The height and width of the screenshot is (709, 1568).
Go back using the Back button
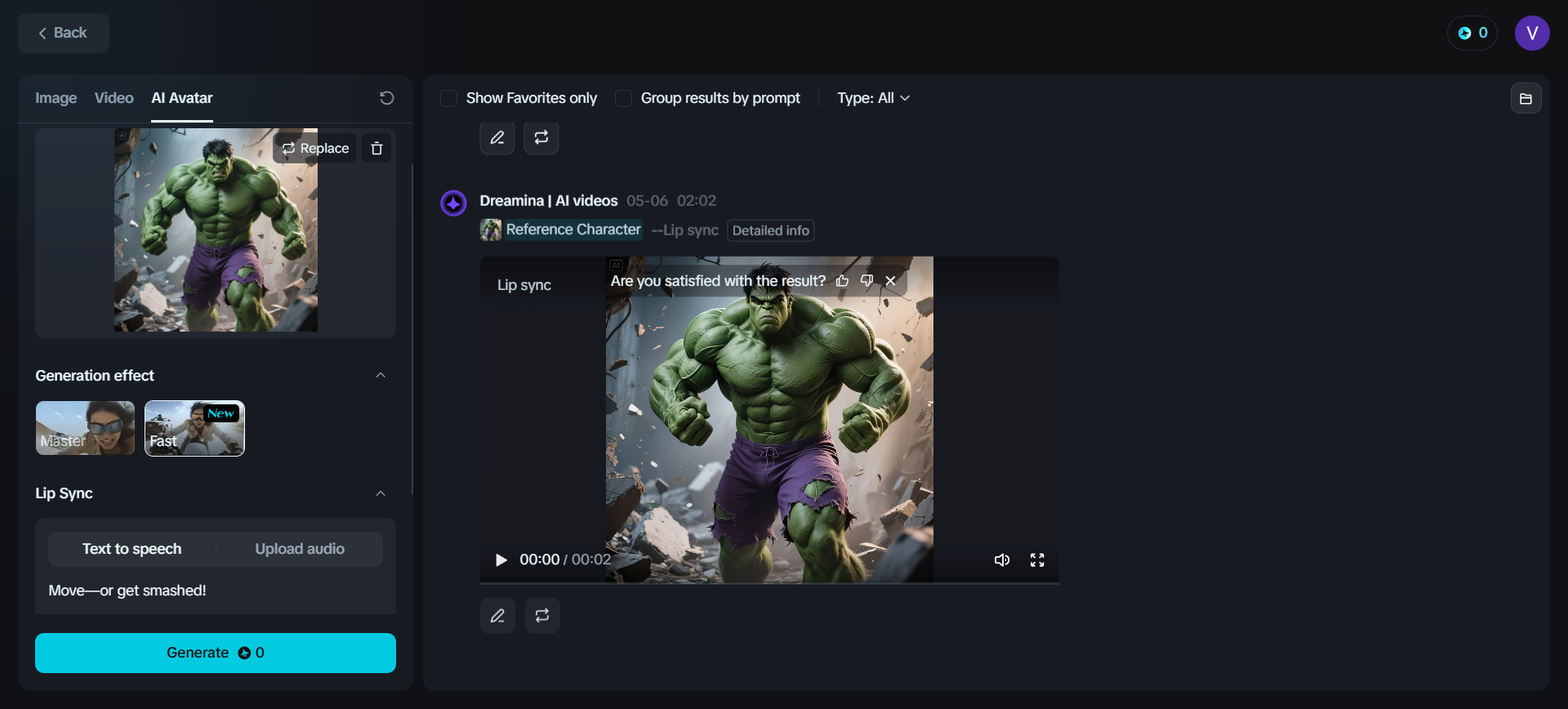64,33
